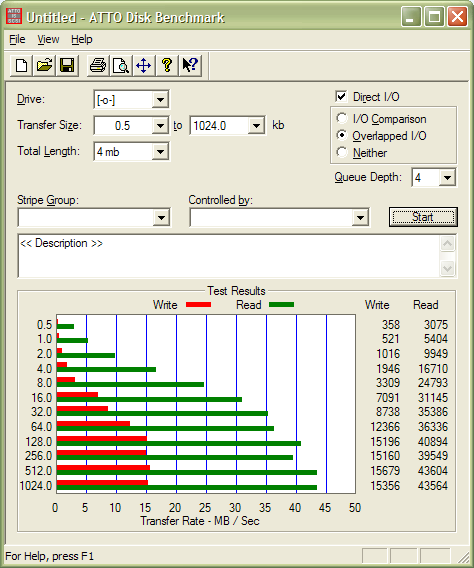Start the disk benchmark
Screen dimensions: 474x568
point(423,217)
